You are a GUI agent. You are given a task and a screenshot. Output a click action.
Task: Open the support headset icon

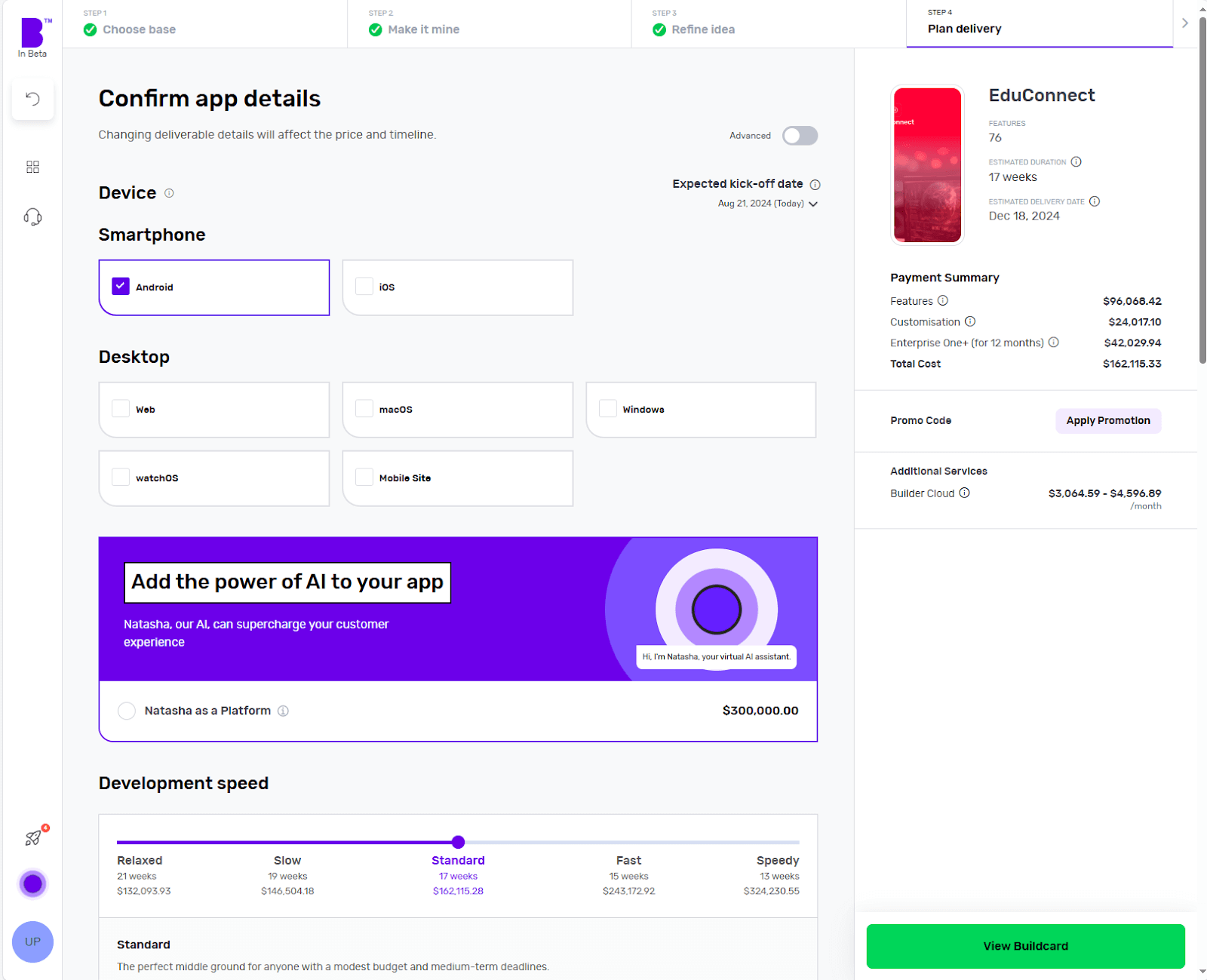pos(32,217)
